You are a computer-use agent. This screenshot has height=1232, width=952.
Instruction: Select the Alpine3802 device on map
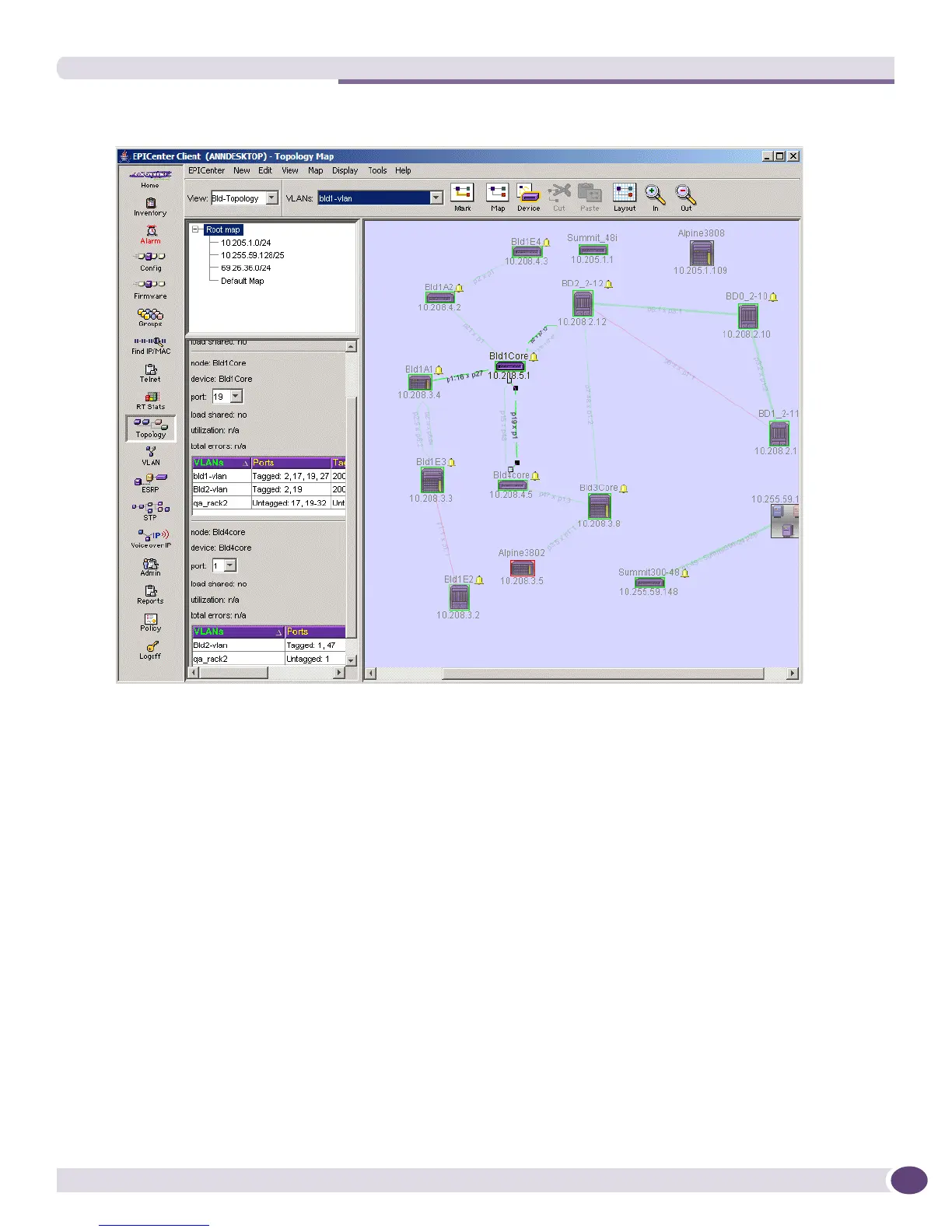pos(523,569)
